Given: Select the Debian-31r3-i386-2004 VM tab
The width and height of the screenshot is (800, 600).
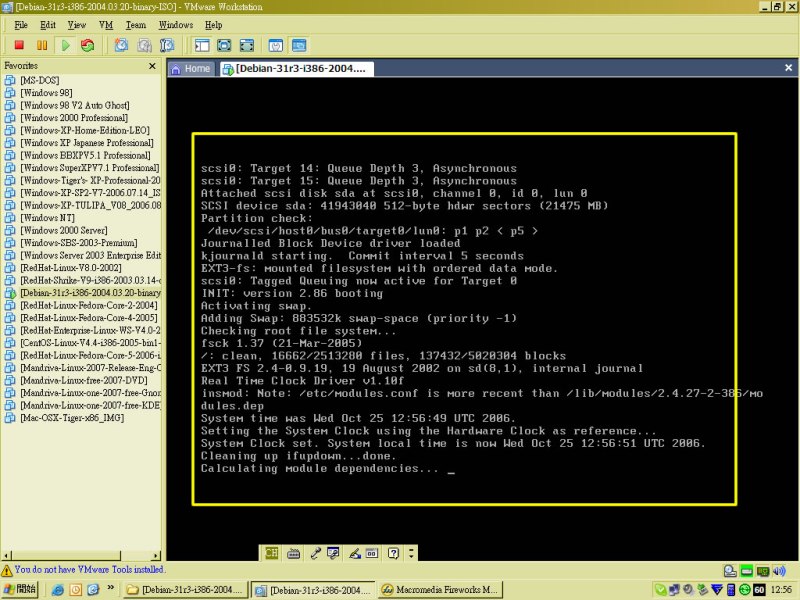Looking at the screenshot, I should coord(296,69).
